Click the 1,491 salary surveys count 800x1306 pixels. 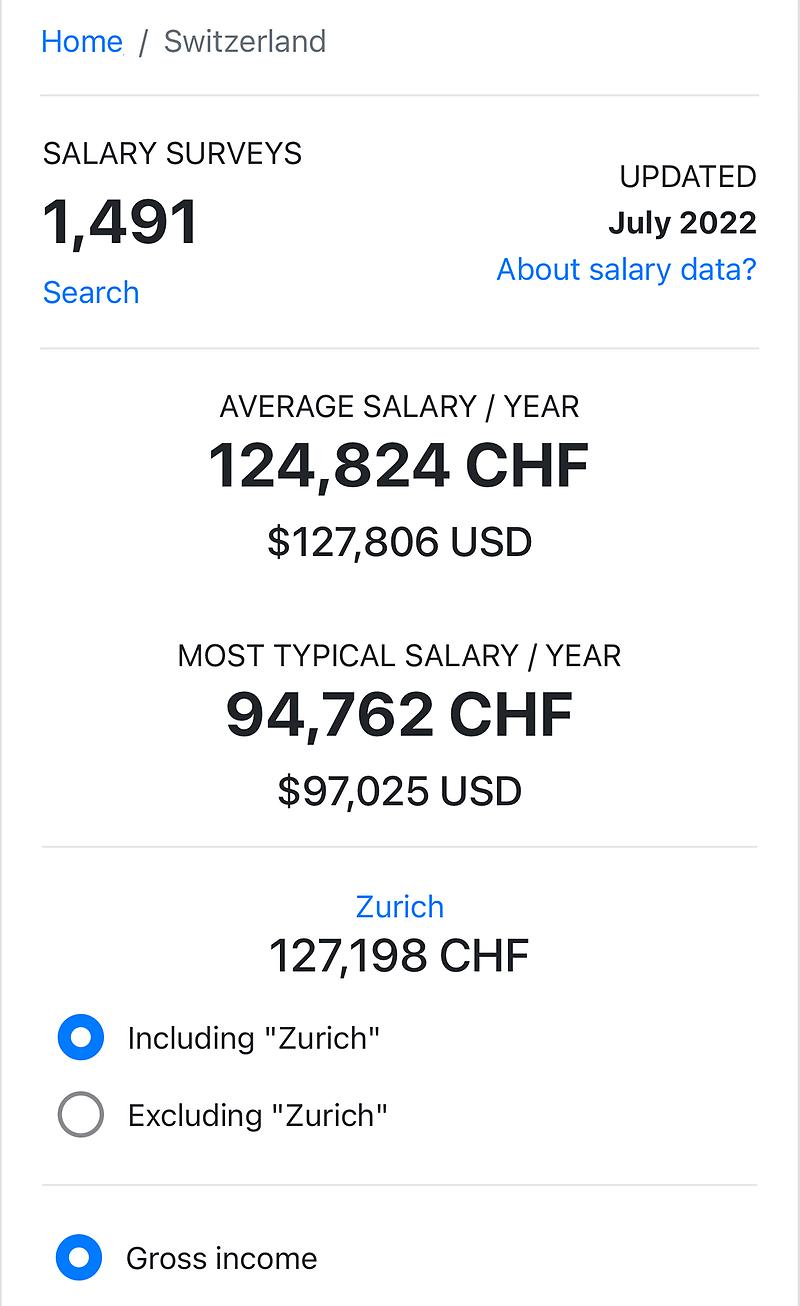pyautogui.click(x=121, y=223)
